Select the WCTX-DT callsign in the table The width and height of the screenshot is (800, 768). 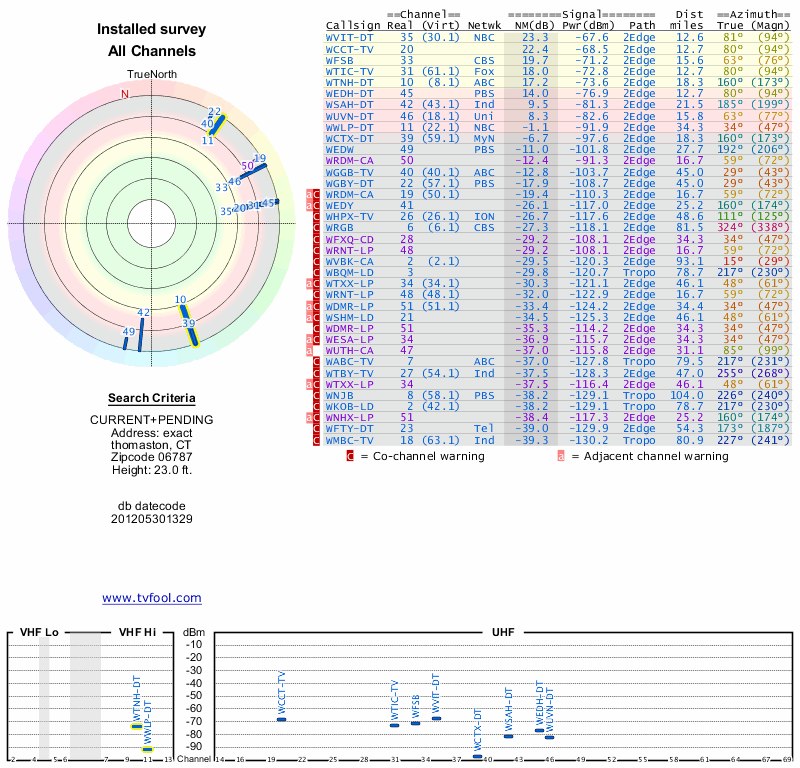click(x=349, y=138)
